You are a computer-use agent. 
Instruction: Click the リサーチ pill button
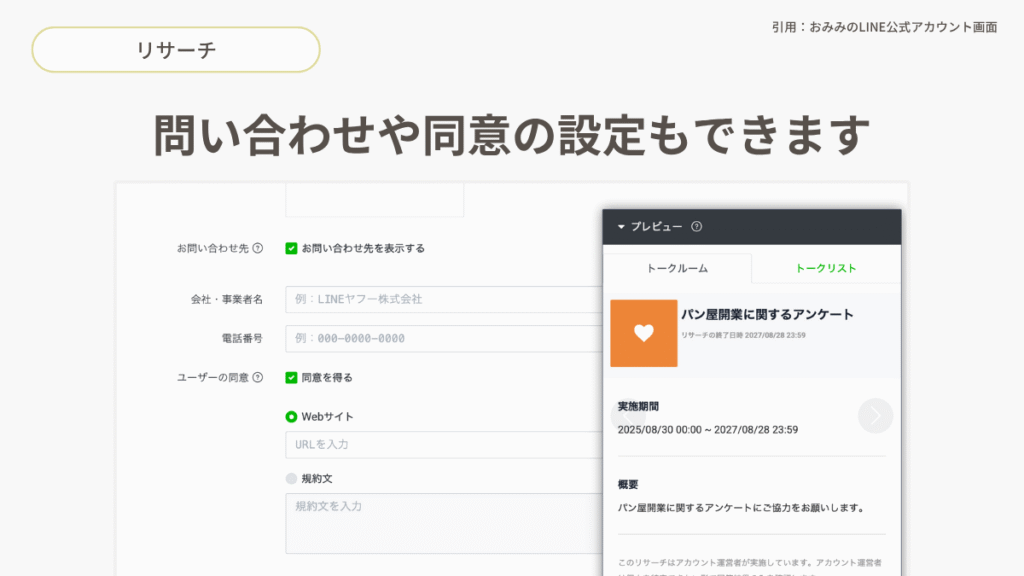(176, 50)
